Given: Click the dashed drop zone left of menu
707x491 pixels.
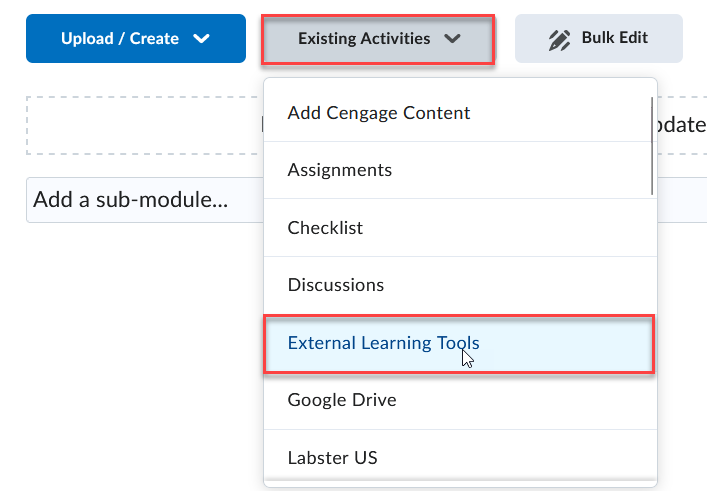Looking at the screenshot, I should (x=140, y=125).
